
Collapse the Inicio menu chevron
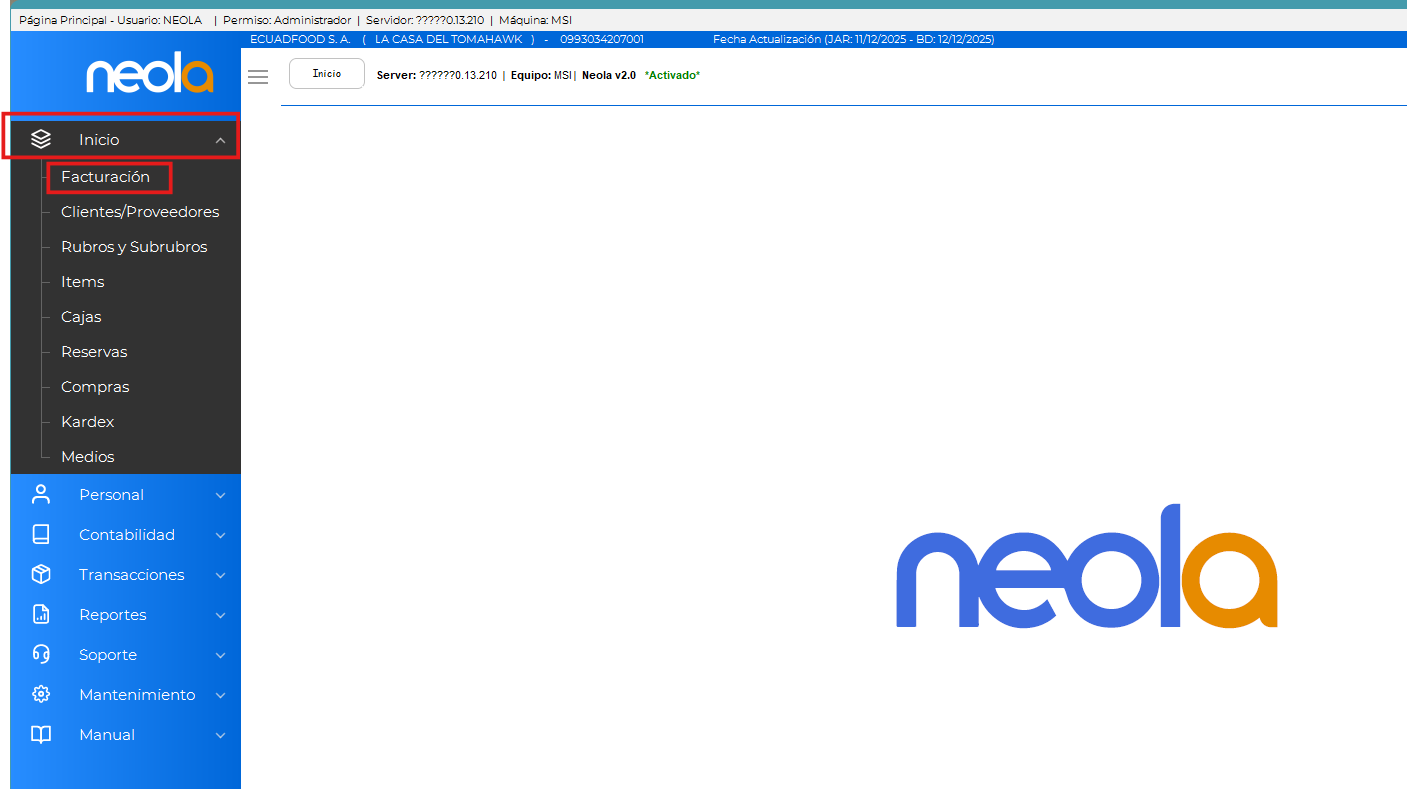[x=220, y=140]
